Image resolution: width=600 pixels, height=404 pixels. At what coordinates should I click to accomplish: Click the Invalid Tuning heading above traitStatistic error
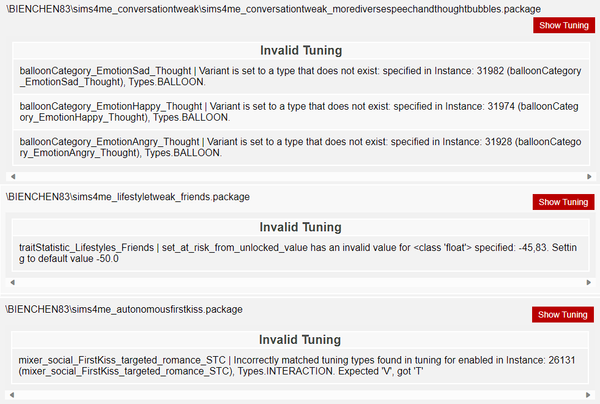300,225
